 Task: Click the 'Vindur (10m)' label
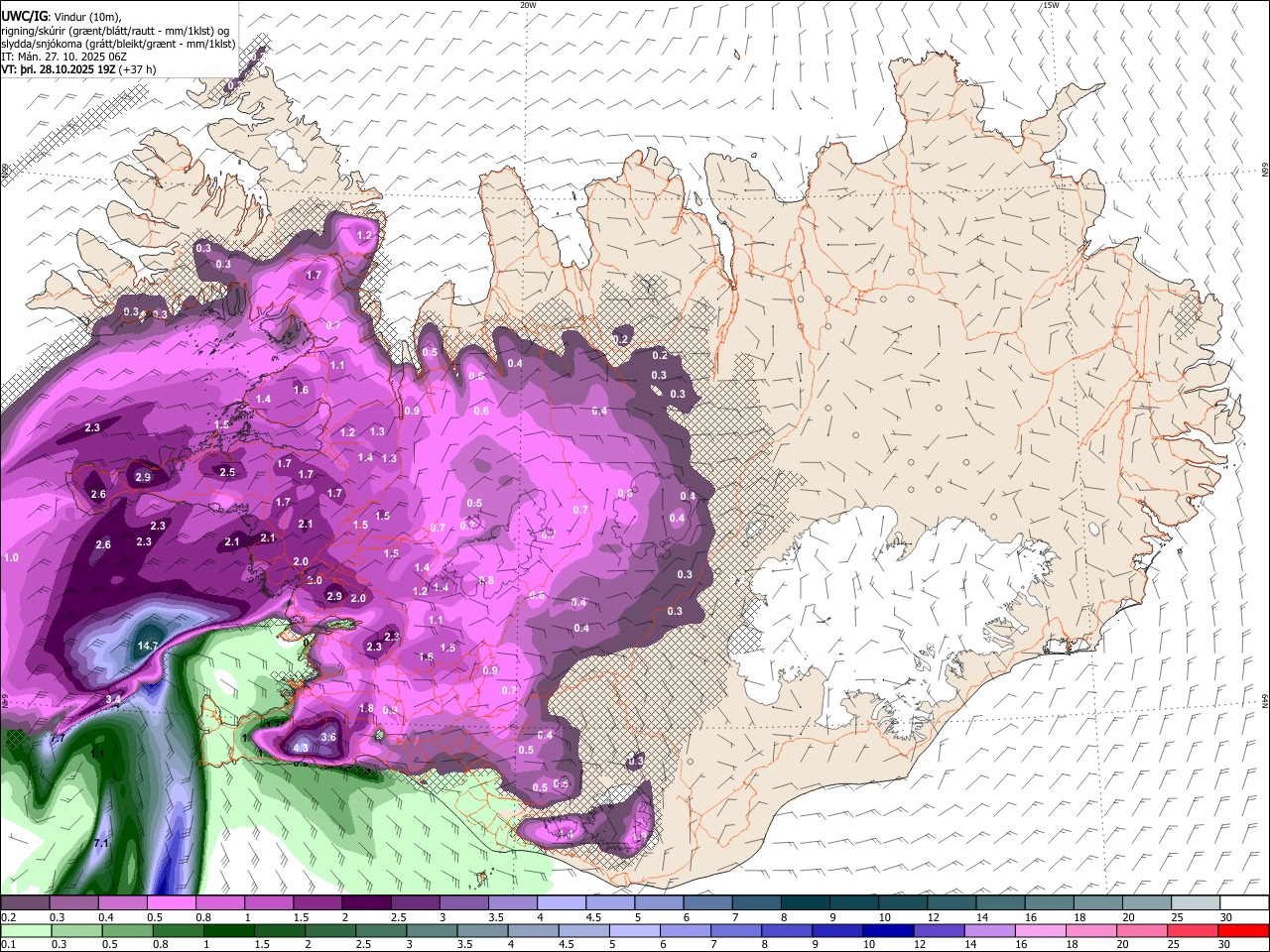(86, 17)
